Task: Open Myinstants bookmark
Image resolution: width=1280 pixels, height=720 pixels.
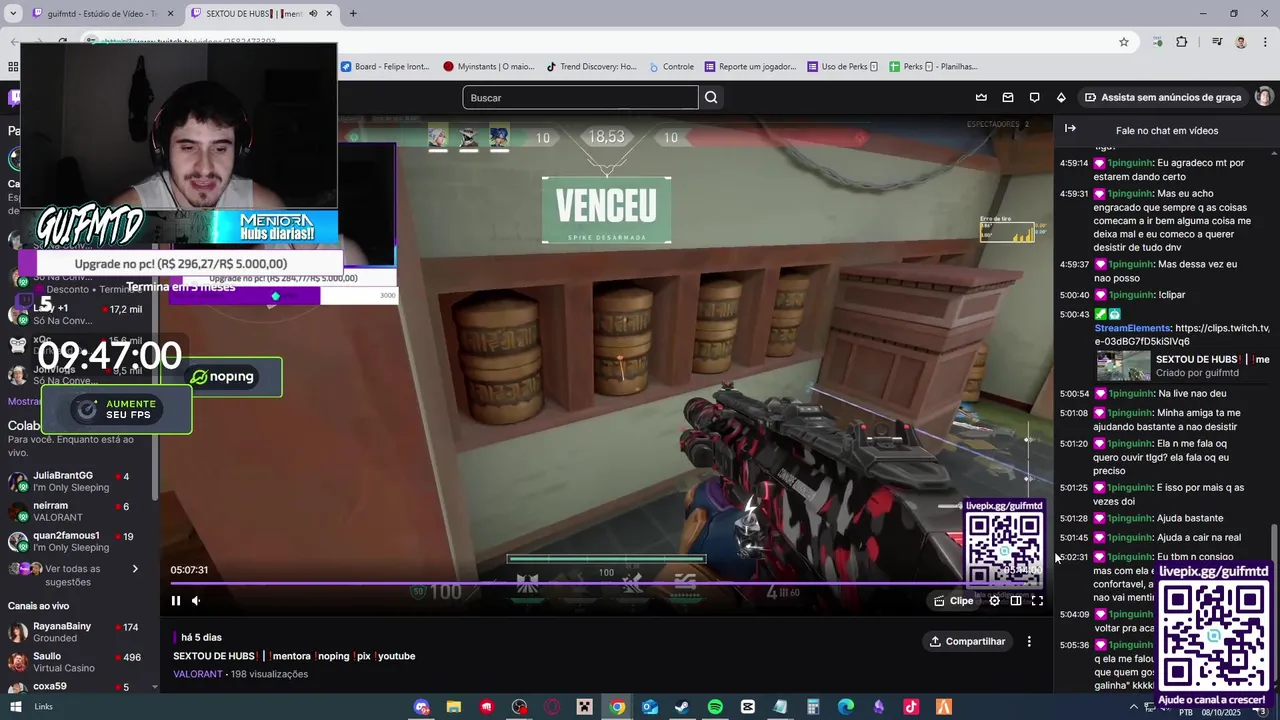Action: coord(489,67)
